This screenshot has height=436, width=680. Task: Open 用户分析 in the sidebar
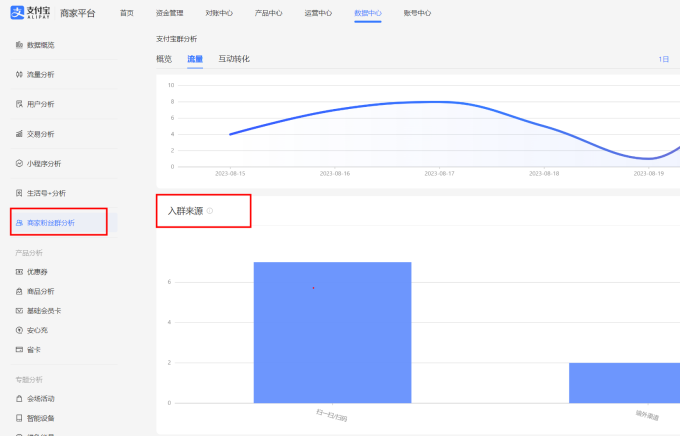pyautogui.click(x=40, y=104)
